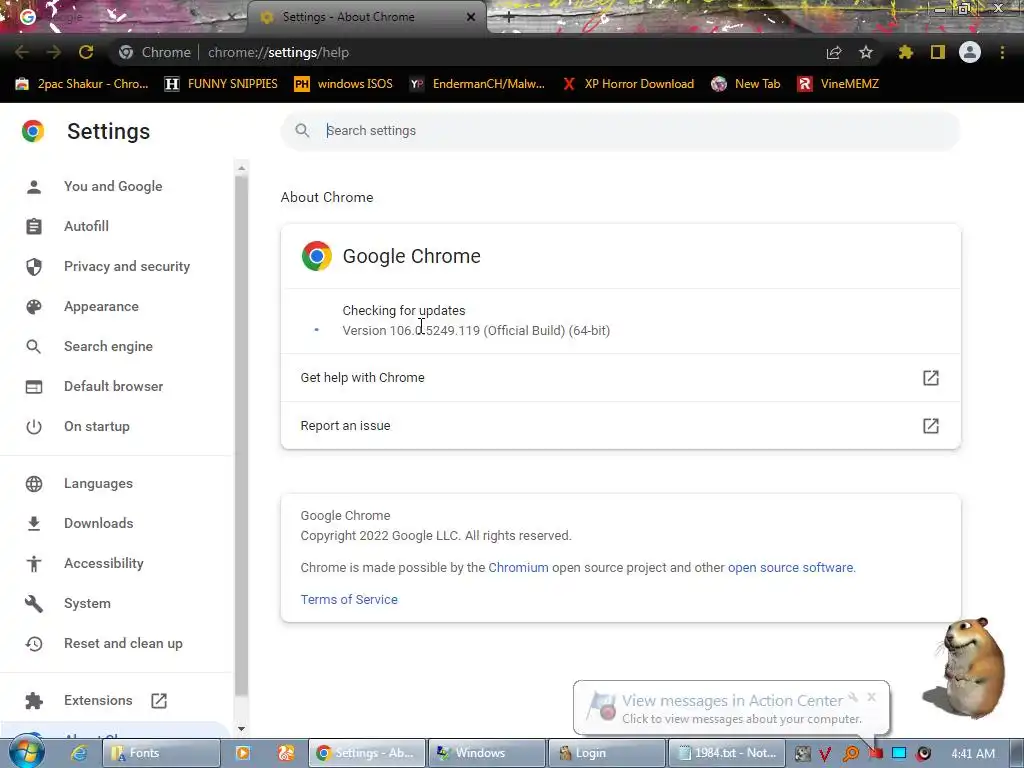Image resolution: width=1024 pixels, height=768 pixels.
Task: Open XP Horror Download bookmark
Action: click(x=628, y=84)
